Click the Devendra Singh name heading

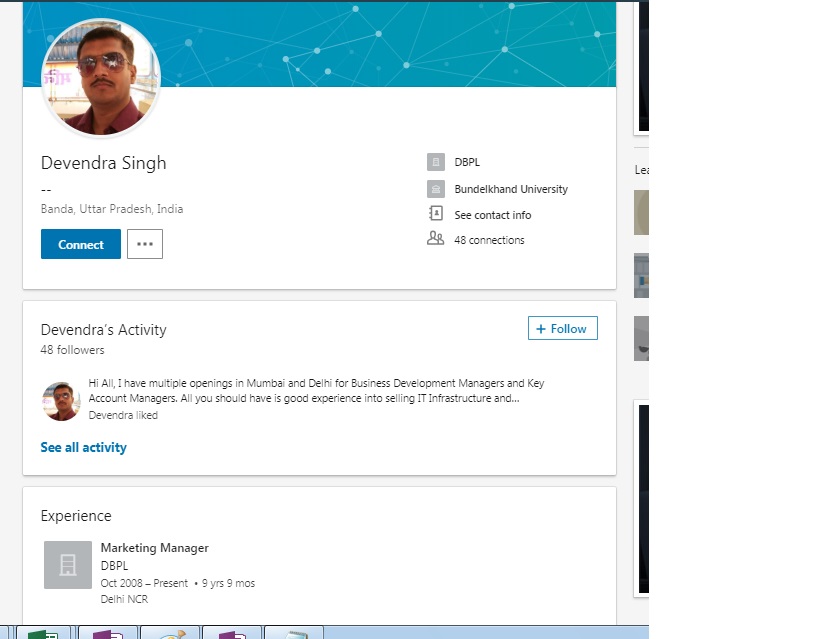(103, 163)
